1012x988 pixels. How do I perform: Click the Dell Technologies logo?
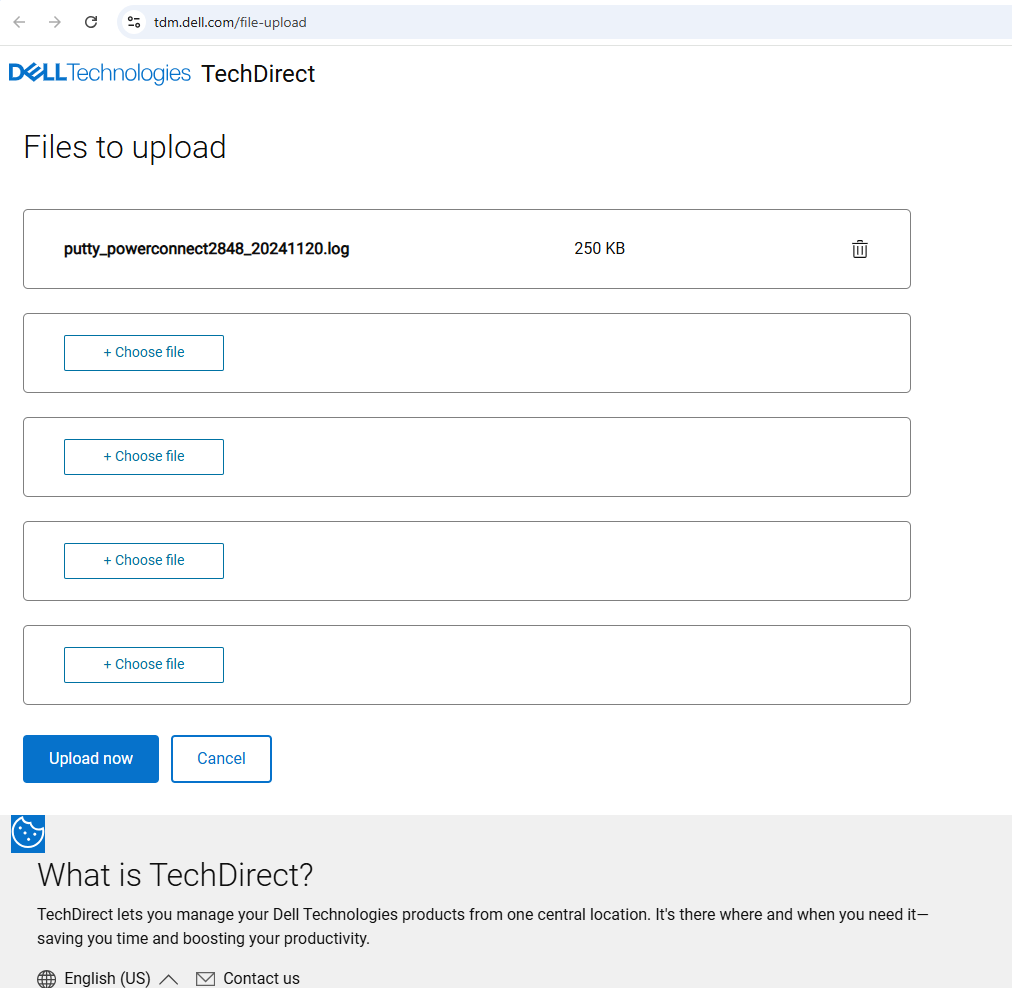click(99, 73)
